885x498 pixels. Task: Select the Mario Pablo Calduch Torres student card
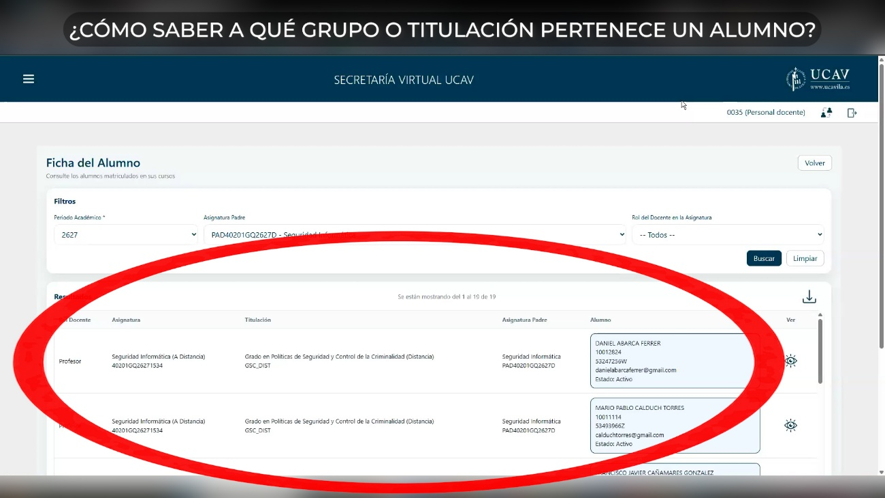pyautogui.click(x=675, y=425)
